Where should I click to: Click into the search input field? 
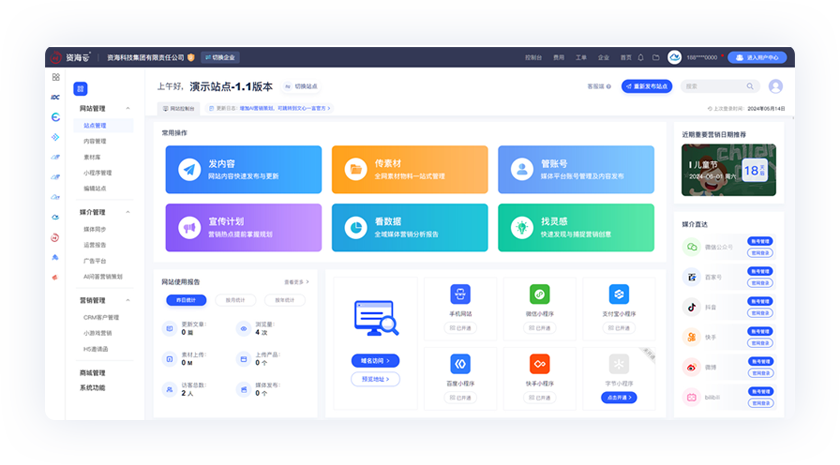click(712, 86)
